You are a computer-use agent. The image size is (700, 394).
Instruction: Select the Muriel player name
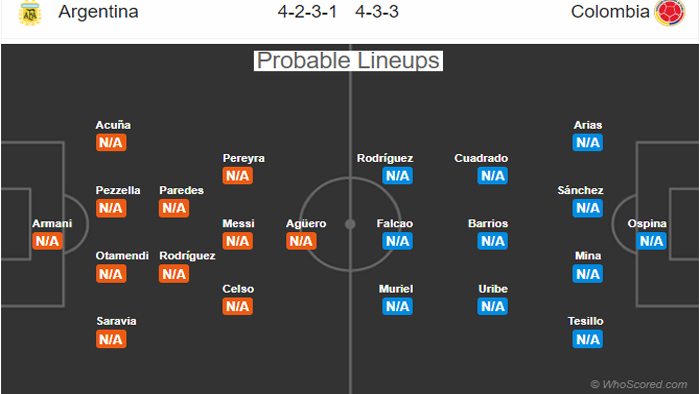tap(396, 289)
